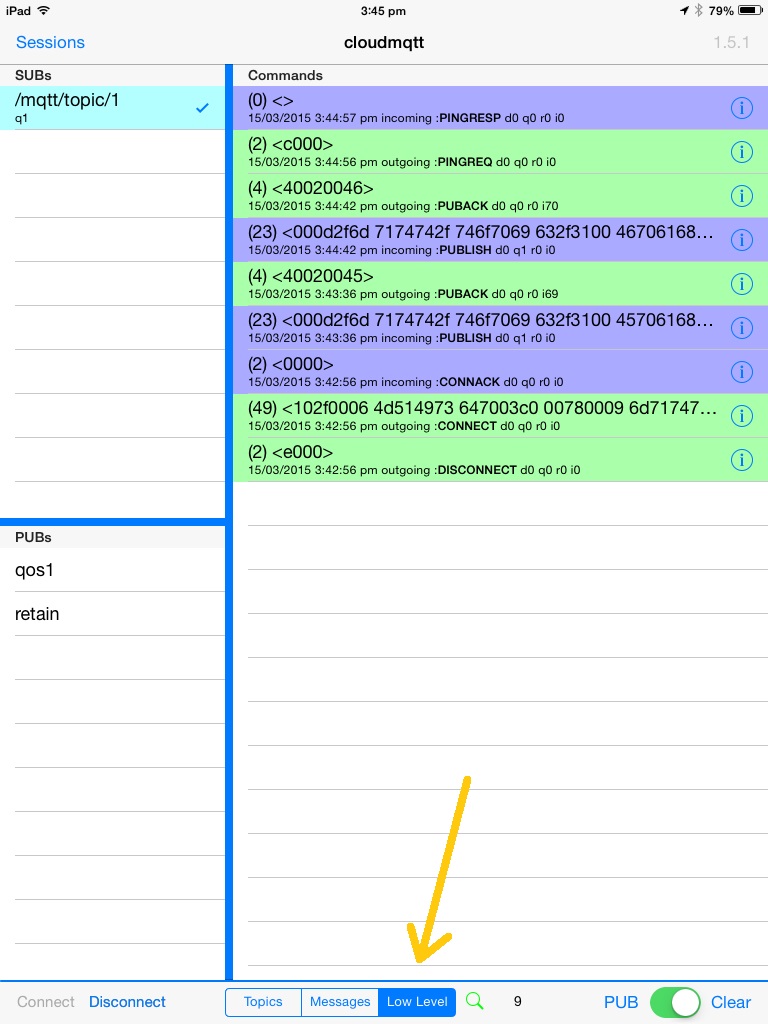
Task: Select the retain publication entry
Action: click(x=110, y=614)
